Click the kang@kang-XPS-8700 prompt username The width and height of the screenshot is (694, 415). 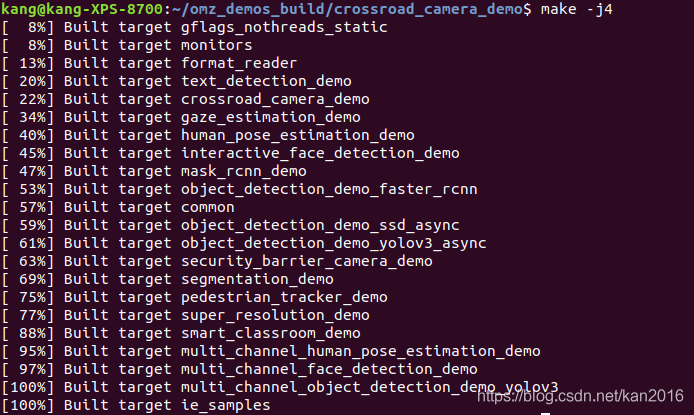[81, 9]
